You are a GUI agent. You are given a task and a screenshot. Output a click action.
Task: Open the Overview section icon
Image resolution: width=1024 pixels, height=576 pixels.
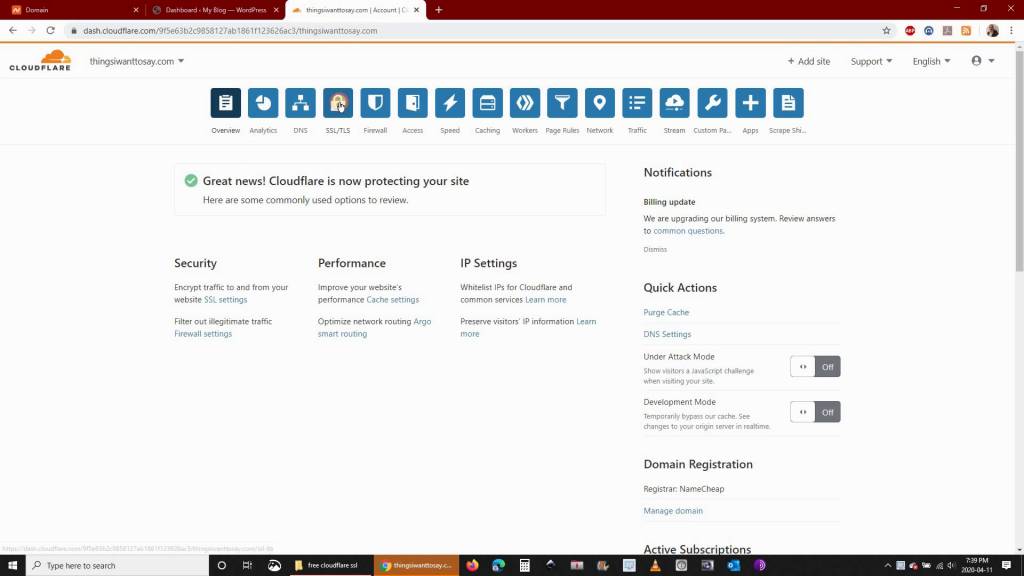225,103
